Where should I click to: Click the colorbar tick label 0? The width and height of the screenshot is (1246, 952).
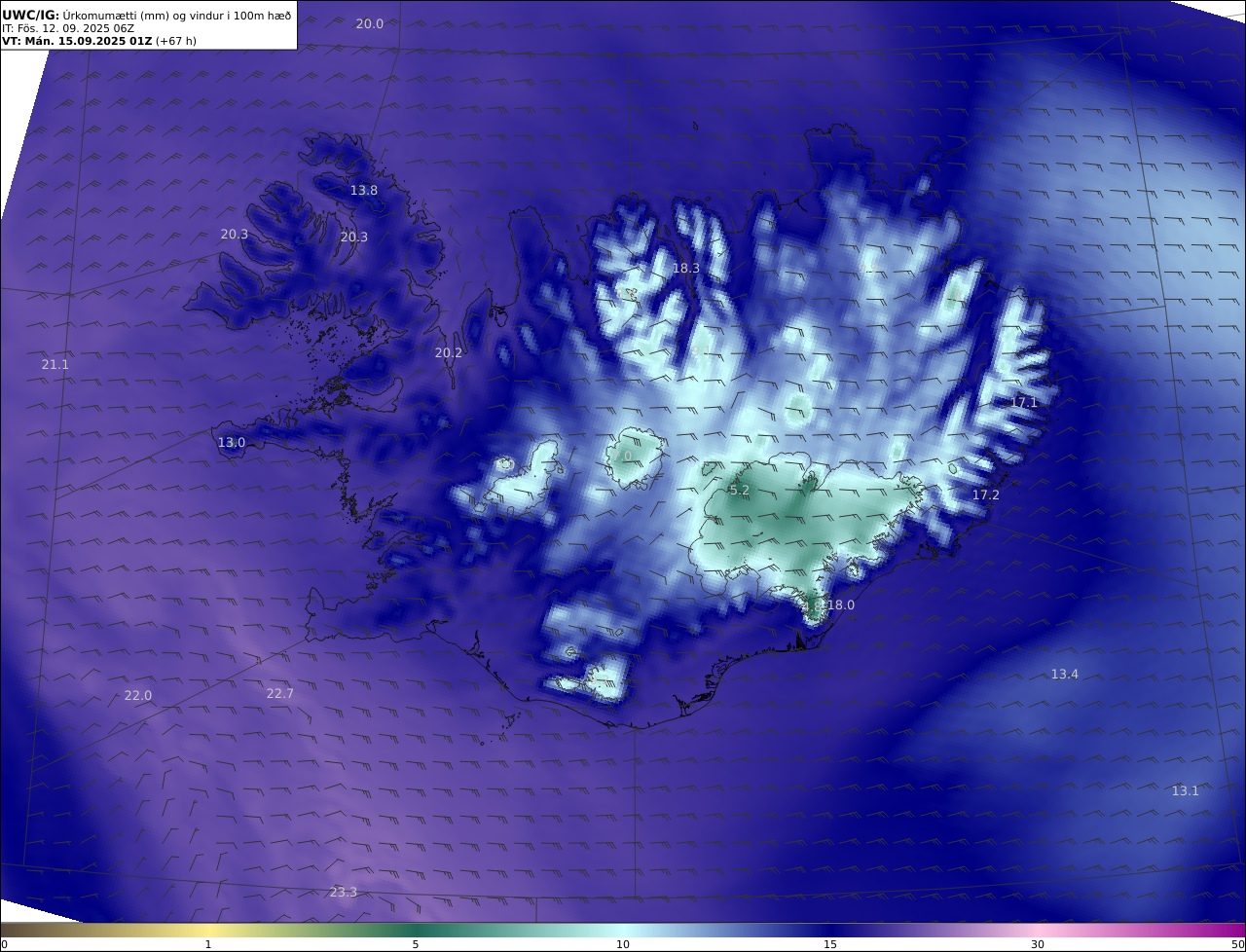(4, 944)
